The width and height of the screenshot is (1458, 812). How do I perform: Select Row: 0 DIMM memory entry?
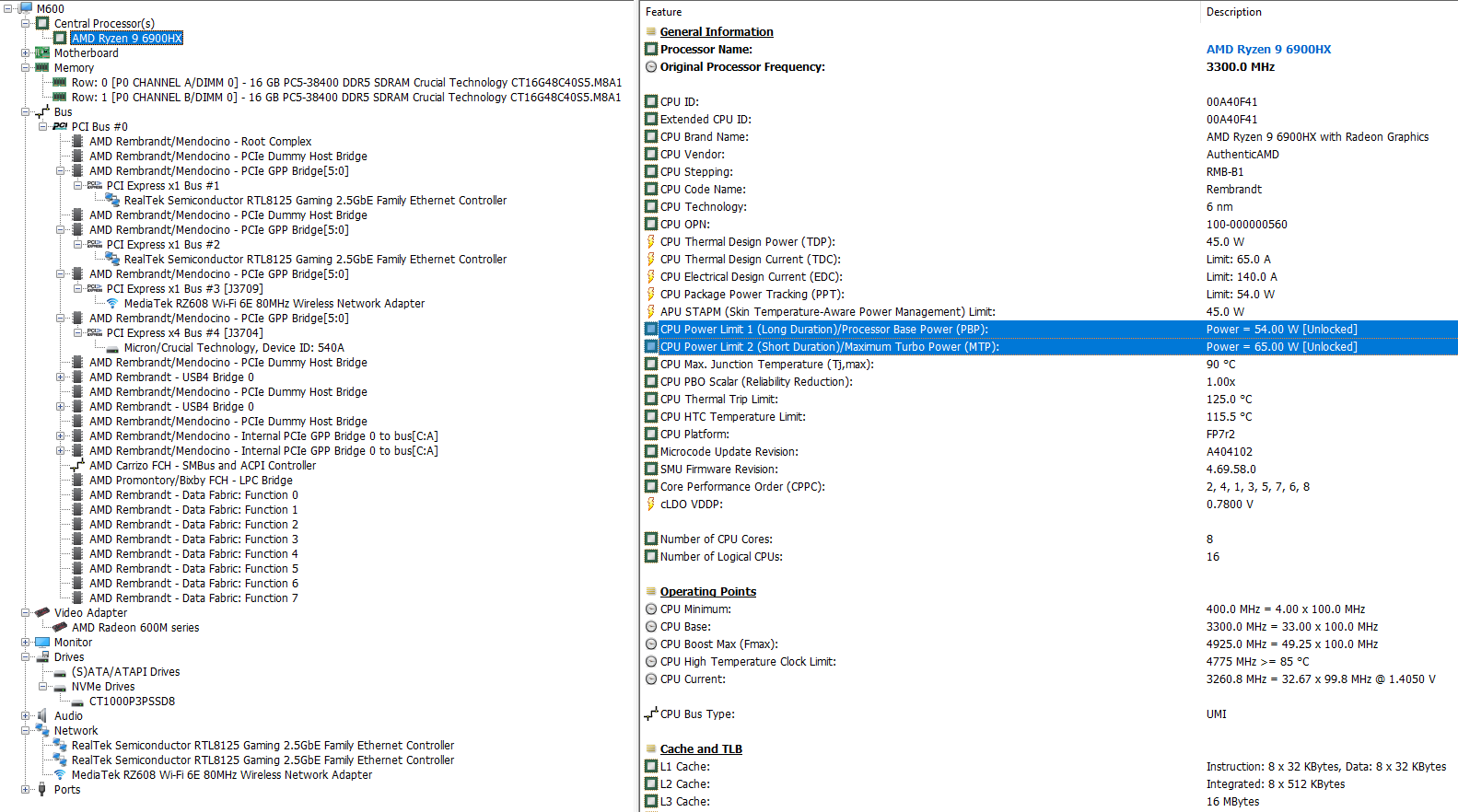pyautogui.click(x=346, y=82)
